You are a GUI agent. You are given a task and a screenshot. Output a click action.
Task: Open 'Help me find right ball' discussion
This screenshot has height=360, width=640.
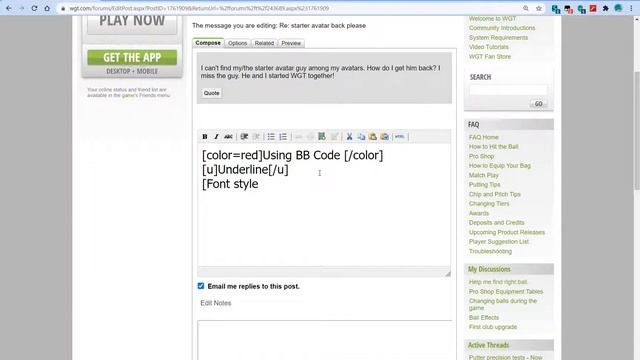498,282
